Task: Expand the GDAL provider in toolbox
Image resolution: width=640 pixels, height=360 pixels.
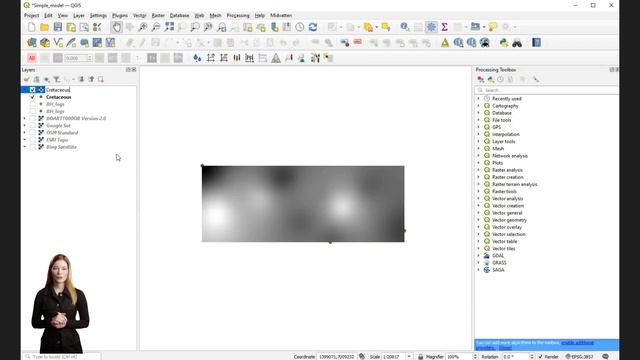Action: click(x=478, y=256)
